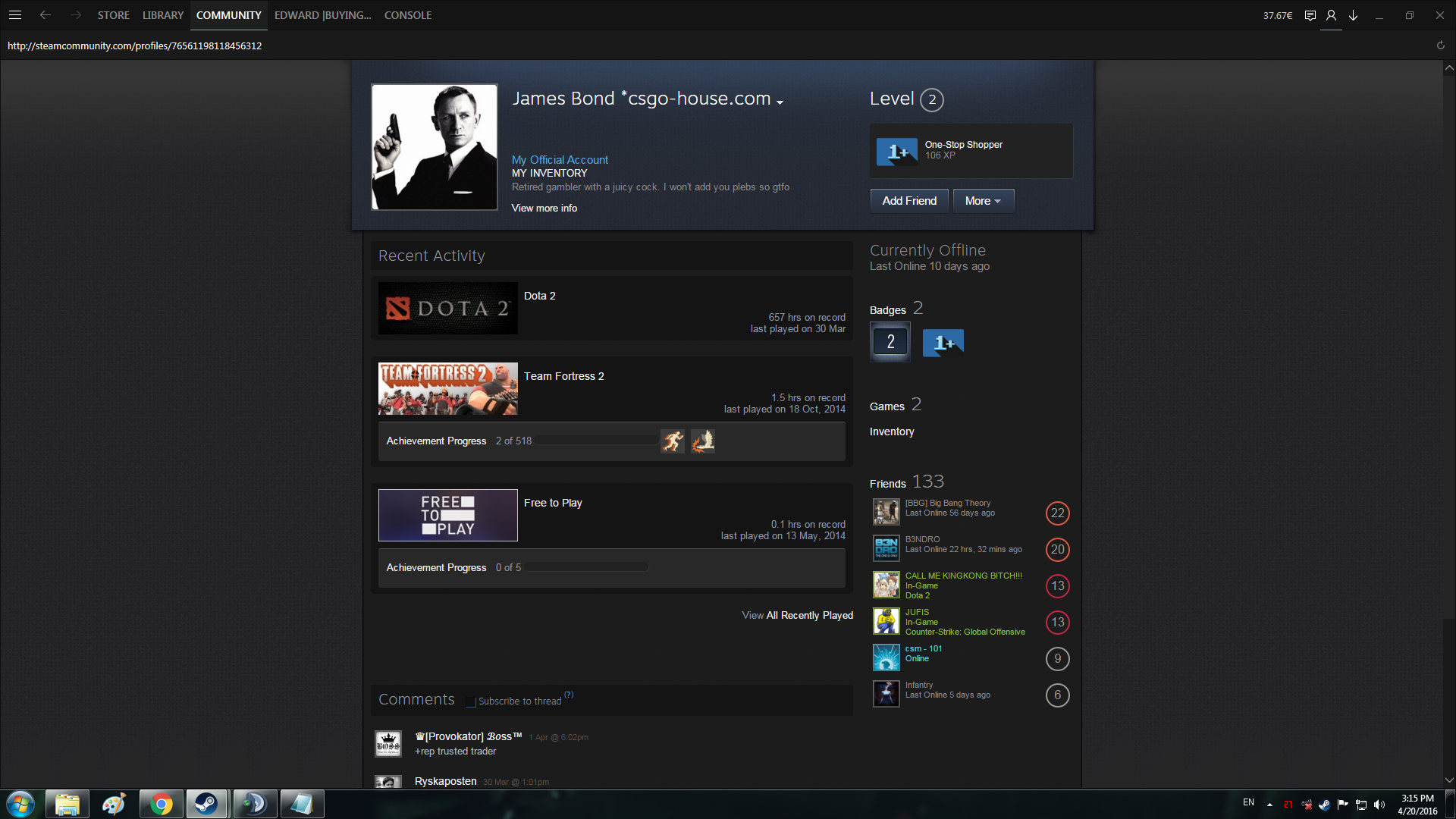Image resolution: width=1456 pixels, height=819 pixels.
Task: Open the chat messages icon
Action: 1310,15
